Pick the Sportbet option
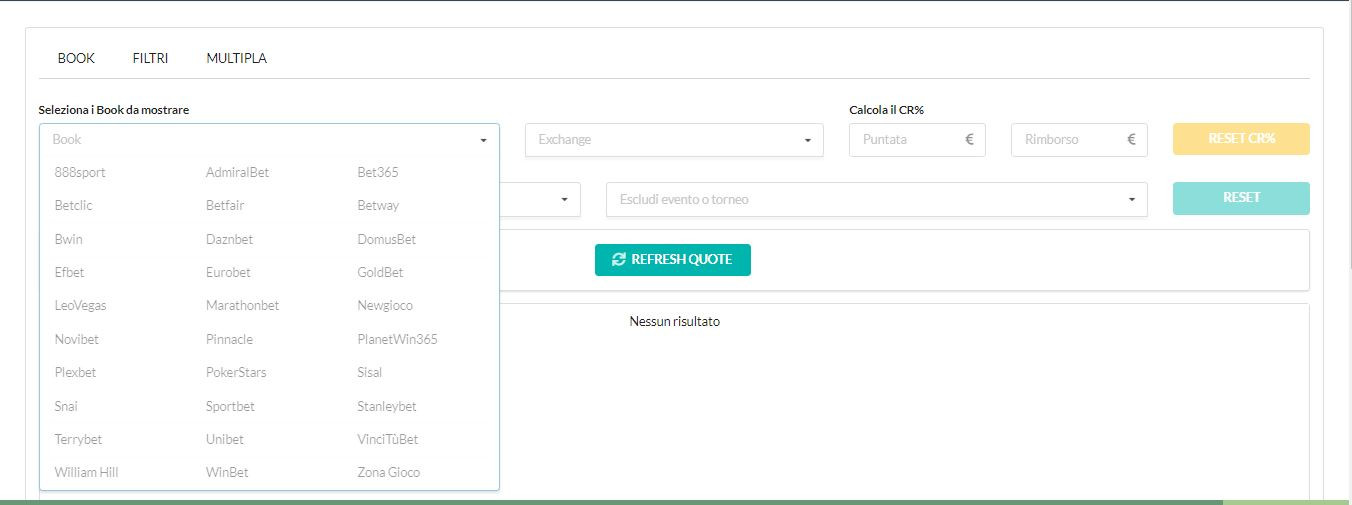Viewport: 1352px width, 505px height. (x=231, y=406)
